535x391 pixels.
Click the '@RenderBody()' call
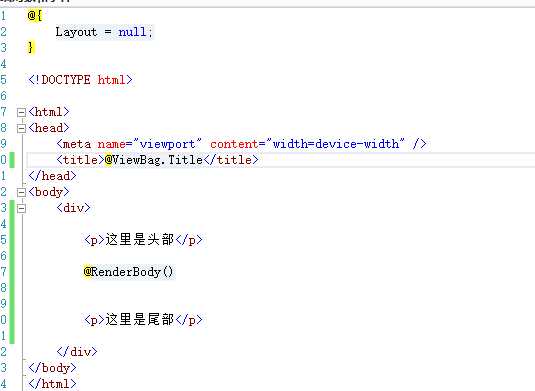pos(129,272)
